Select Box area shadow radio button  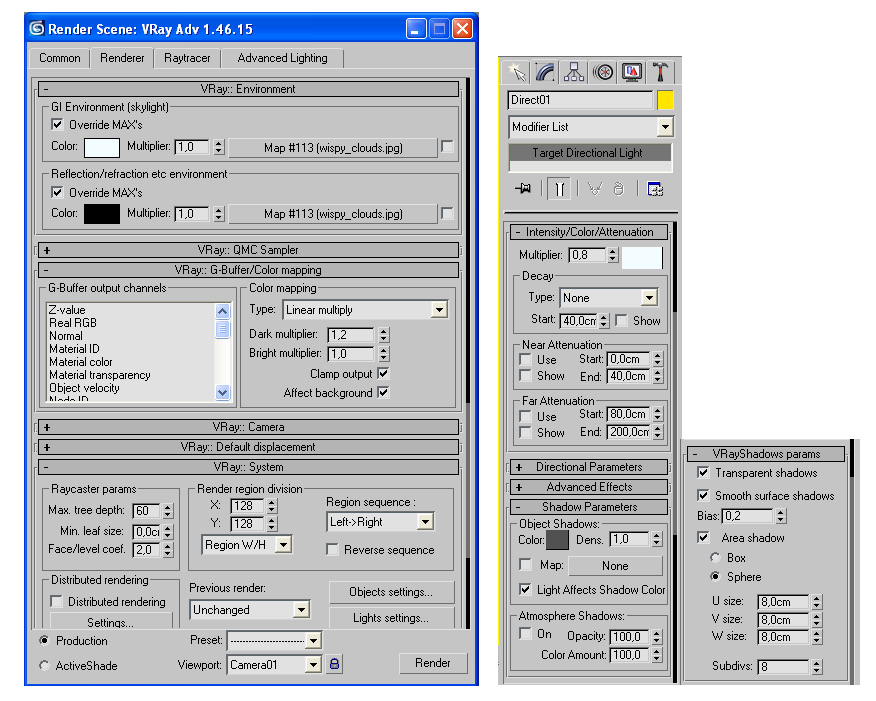pos(715,557)
